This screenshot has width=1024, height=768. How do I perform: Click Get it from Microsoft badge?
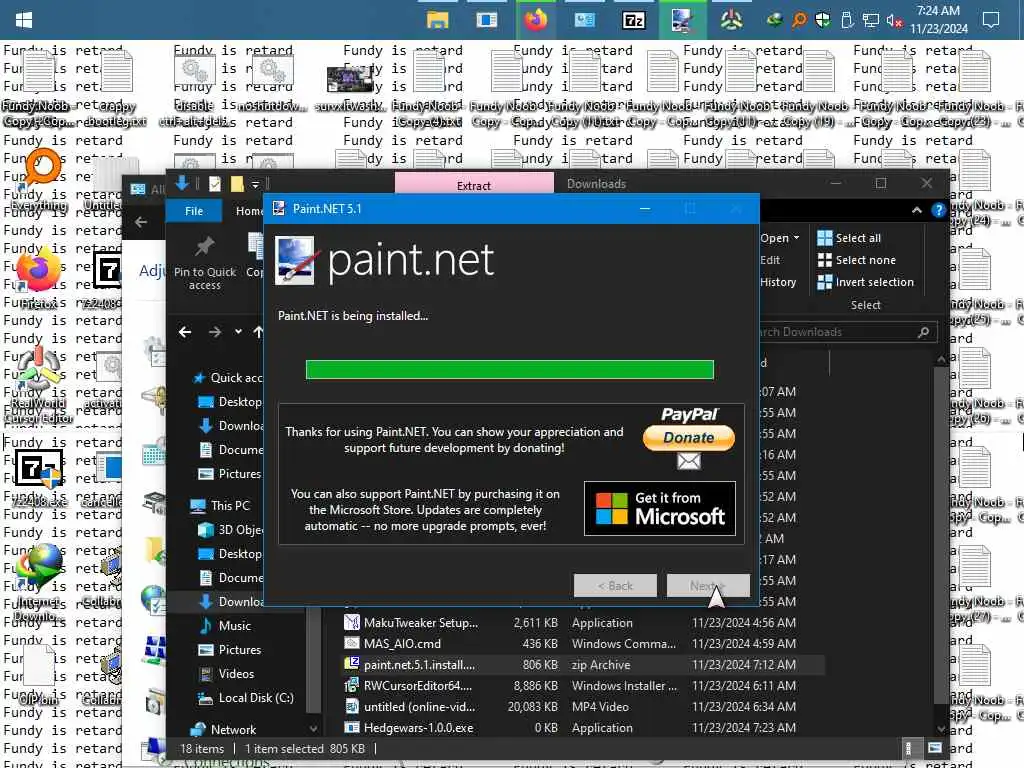(660, 509)
